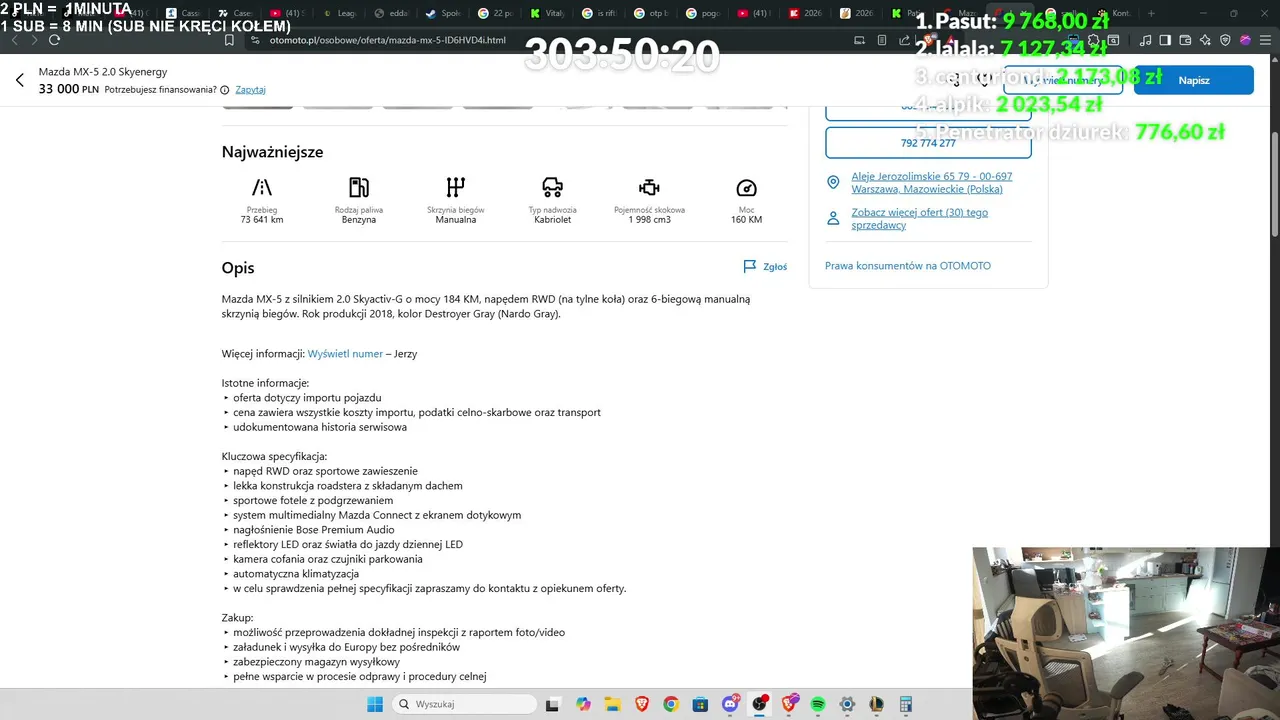
Task: Open Copilot from the taskbar
Action: pyautogui.click(x=583, y=704)
